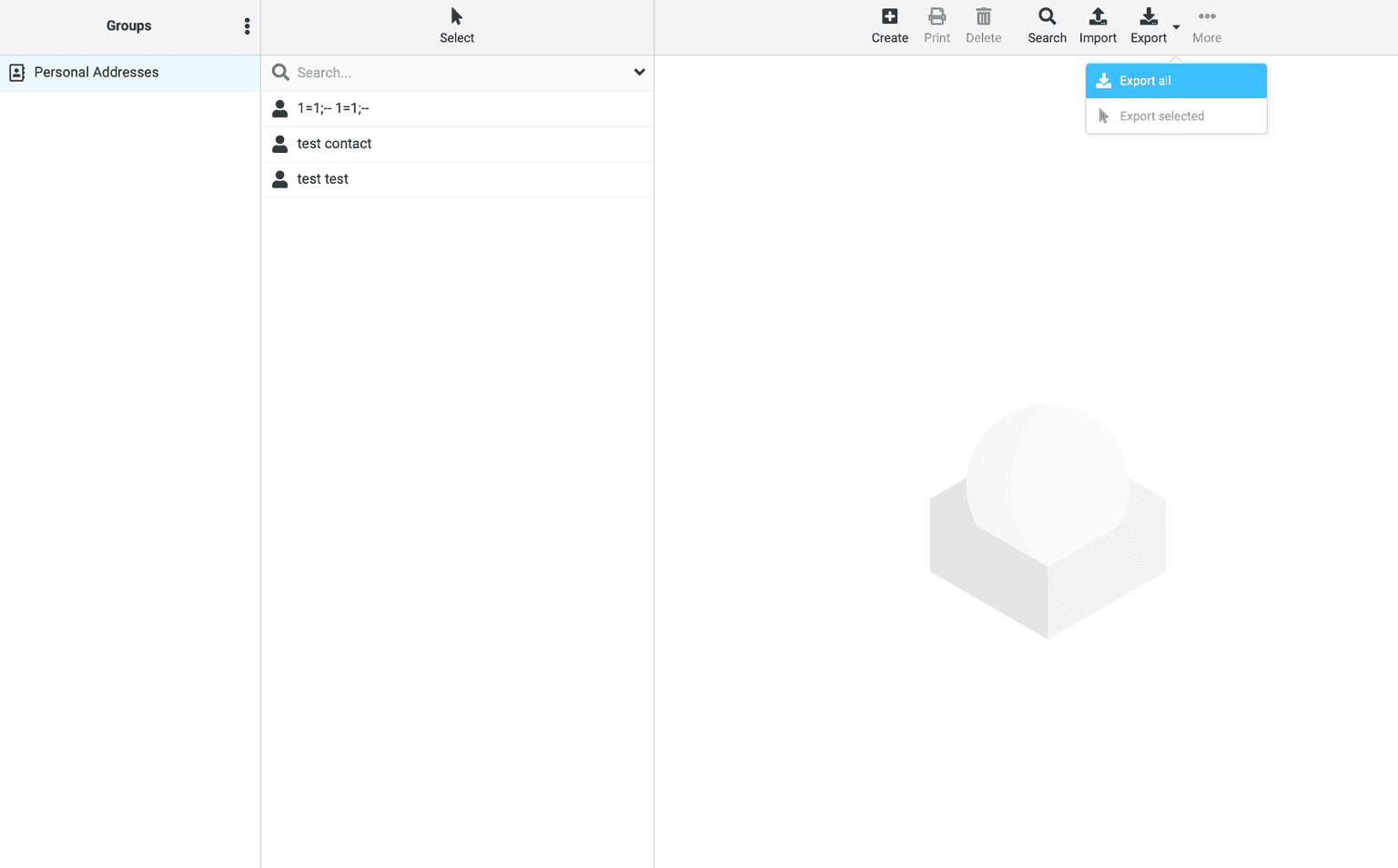This screenshot has height=868, width=1398.
Task: Click the contact silhouette icon beside test test
Action: click(x=279, y=178)
